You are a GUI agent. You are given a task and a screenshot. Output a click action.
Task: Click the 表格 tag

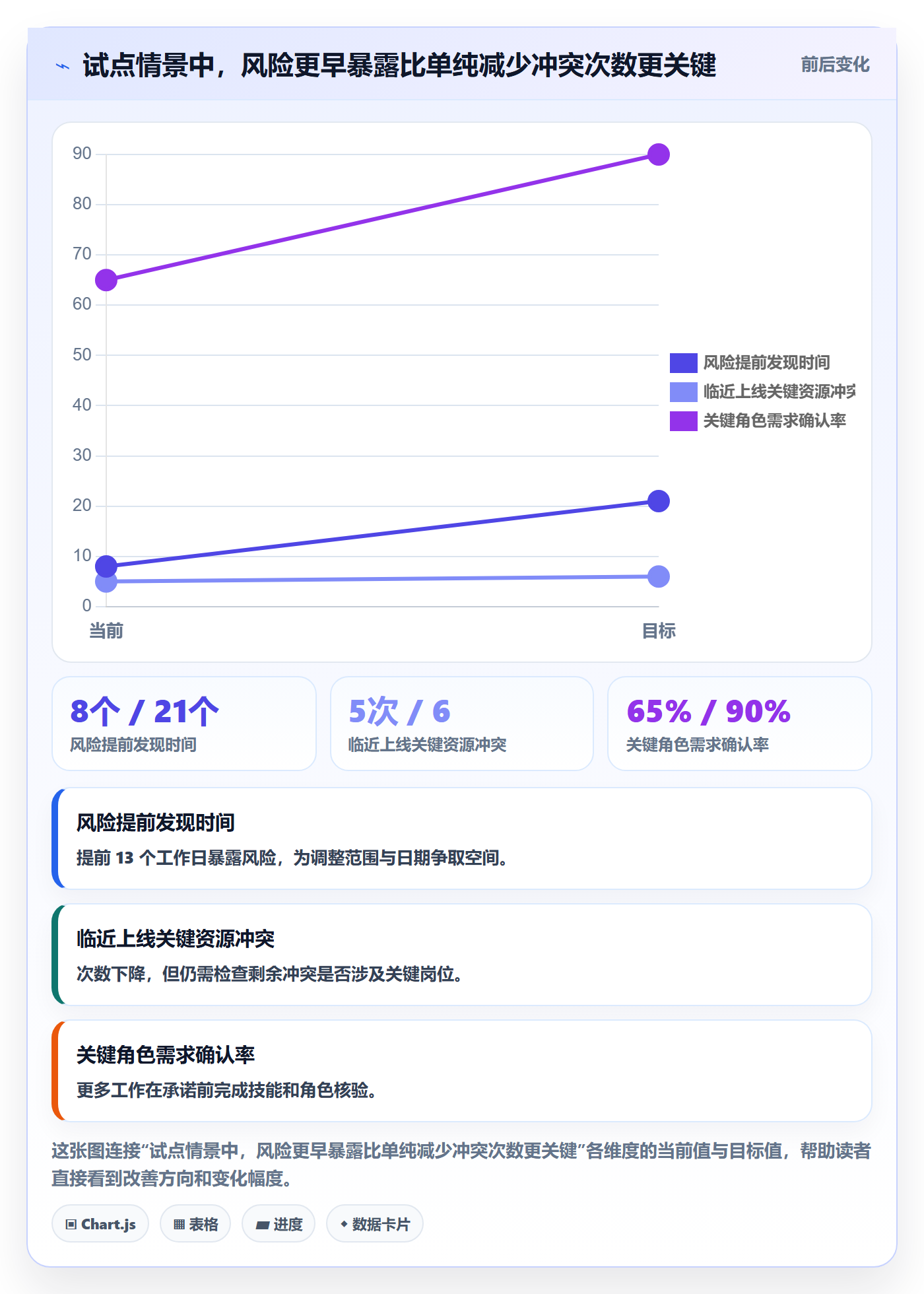(x=195, y=1224)
